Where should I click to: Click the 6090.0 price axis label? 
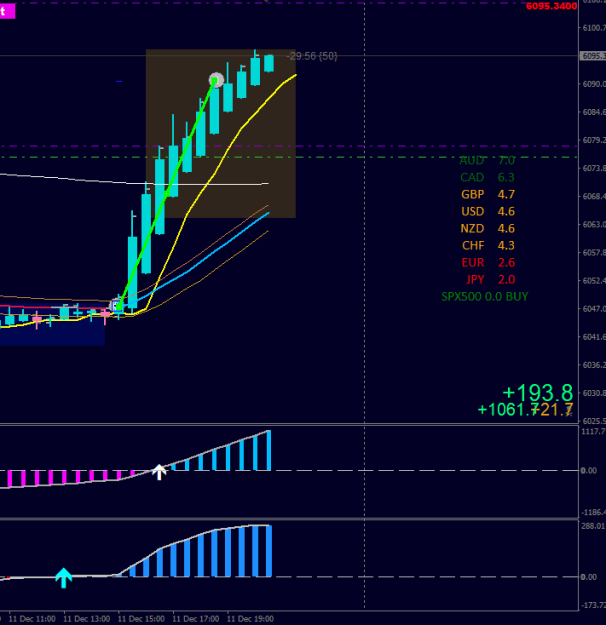(x=594, y=84)
